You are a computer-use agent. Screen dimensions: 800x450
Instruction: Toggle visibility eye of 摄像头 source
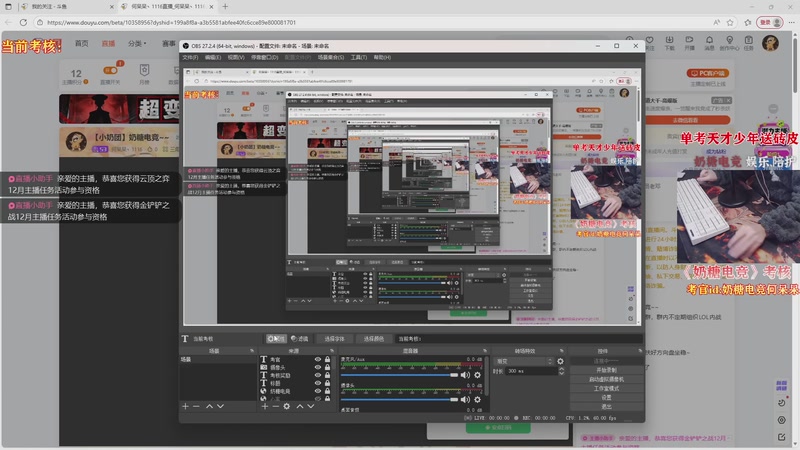click(x=318, y=367)
